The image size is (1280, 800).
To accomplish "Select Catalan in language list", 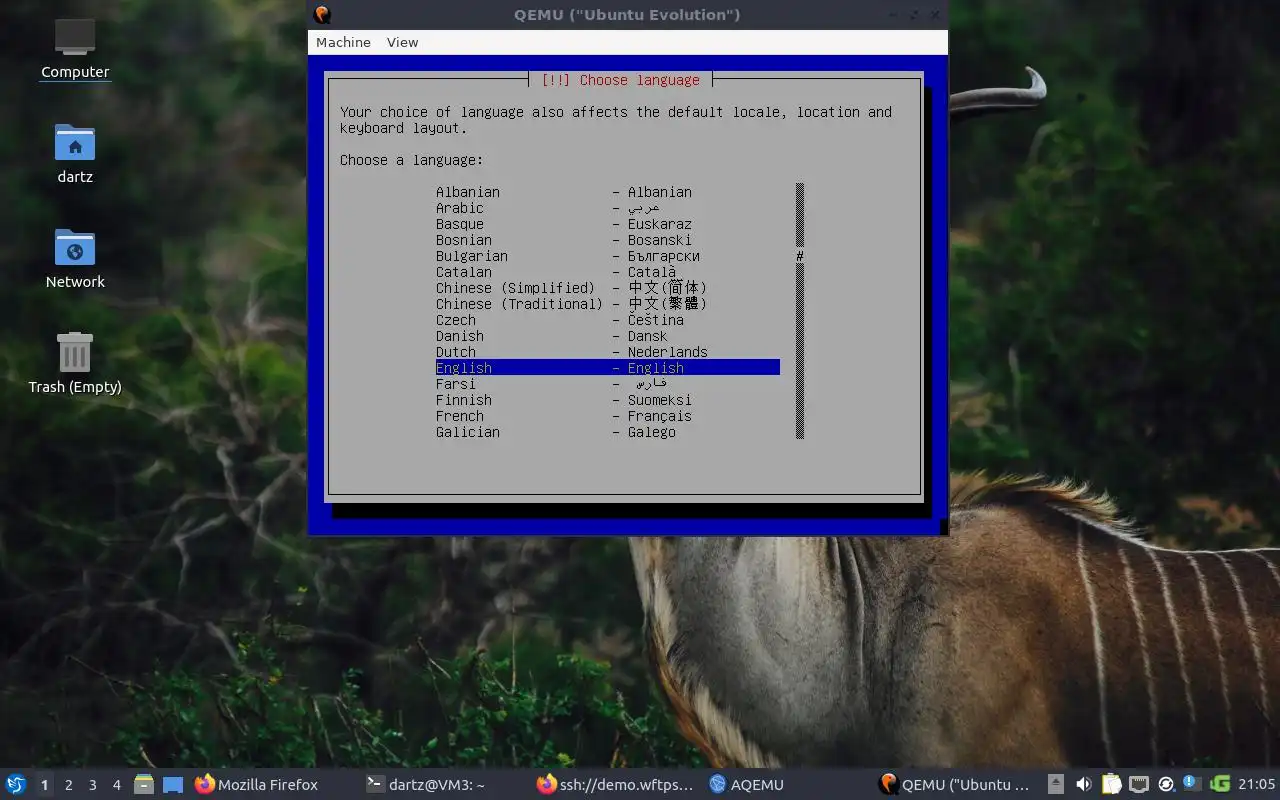I will point(608,272).
